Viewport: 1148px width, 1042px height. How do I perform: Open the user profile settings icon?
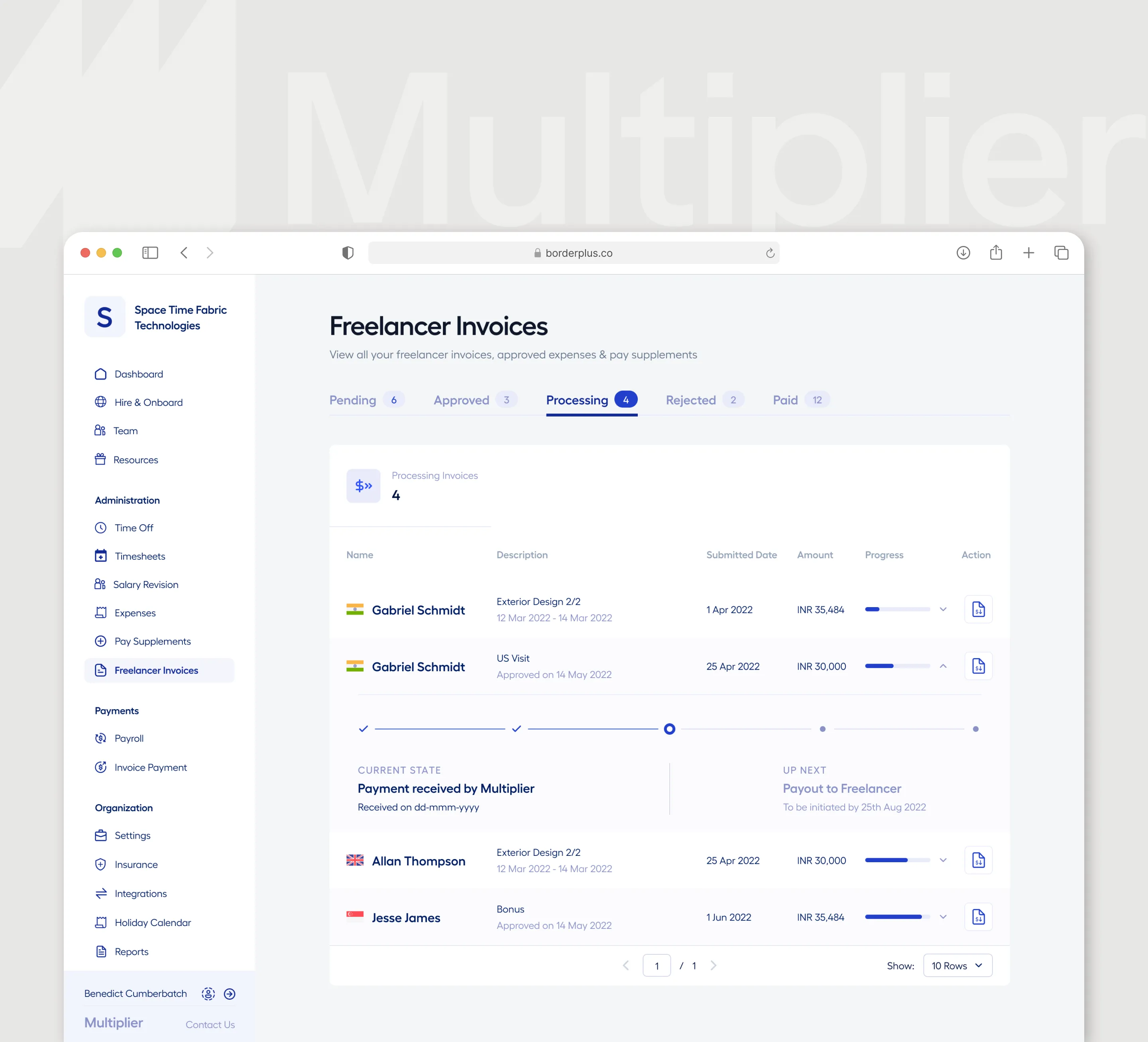coord(208,994)
